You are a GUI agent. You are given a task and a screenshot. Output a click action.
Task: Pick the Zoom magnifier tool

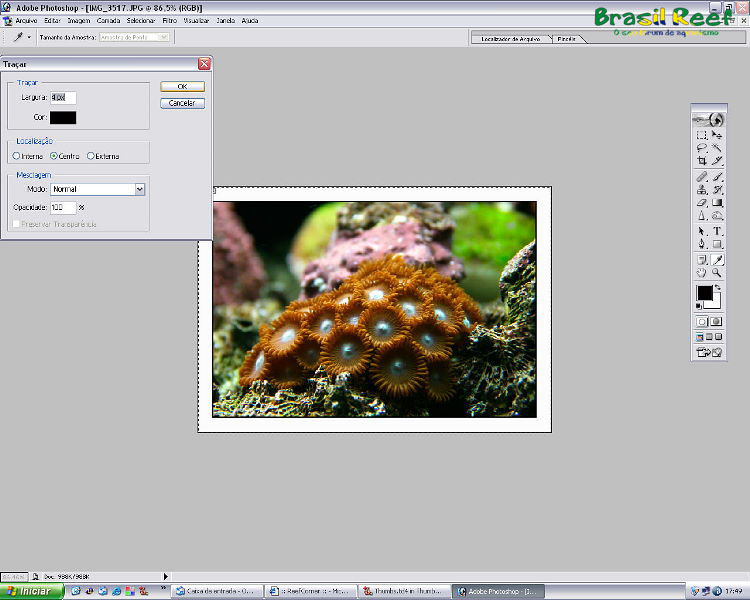(x=717, y=272)
